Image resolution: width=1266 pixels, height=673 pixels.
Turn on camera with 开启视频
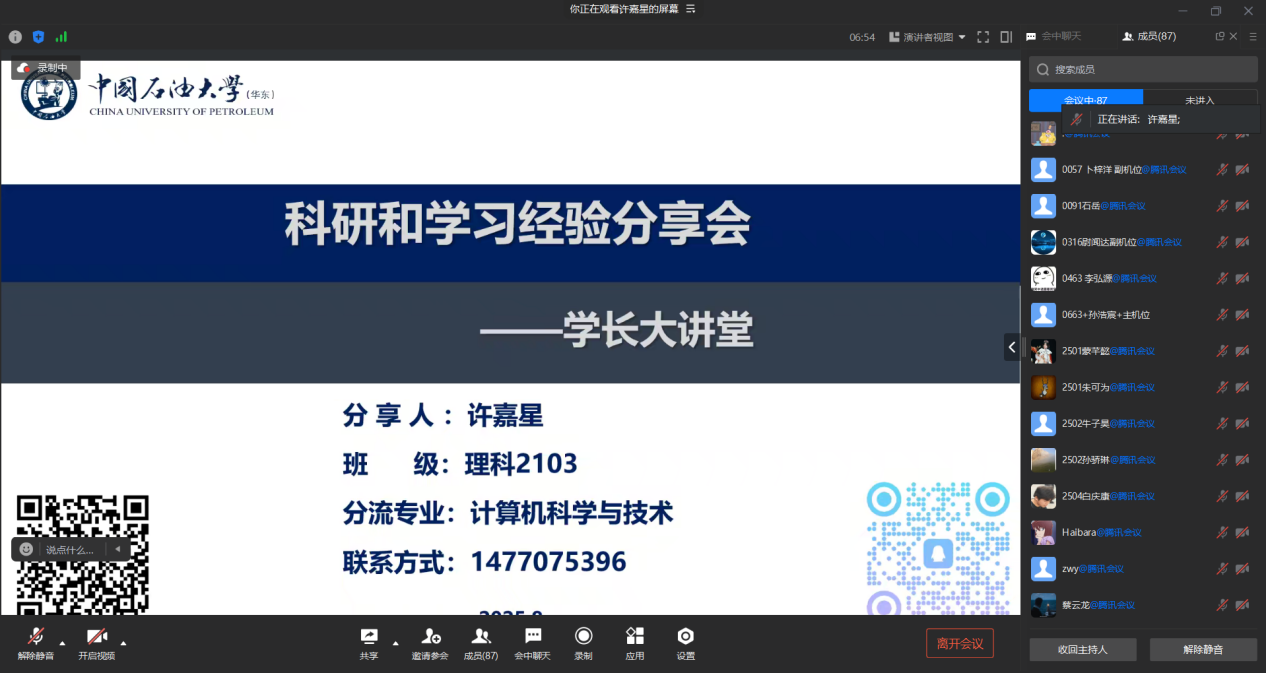[x=96, y=642]
